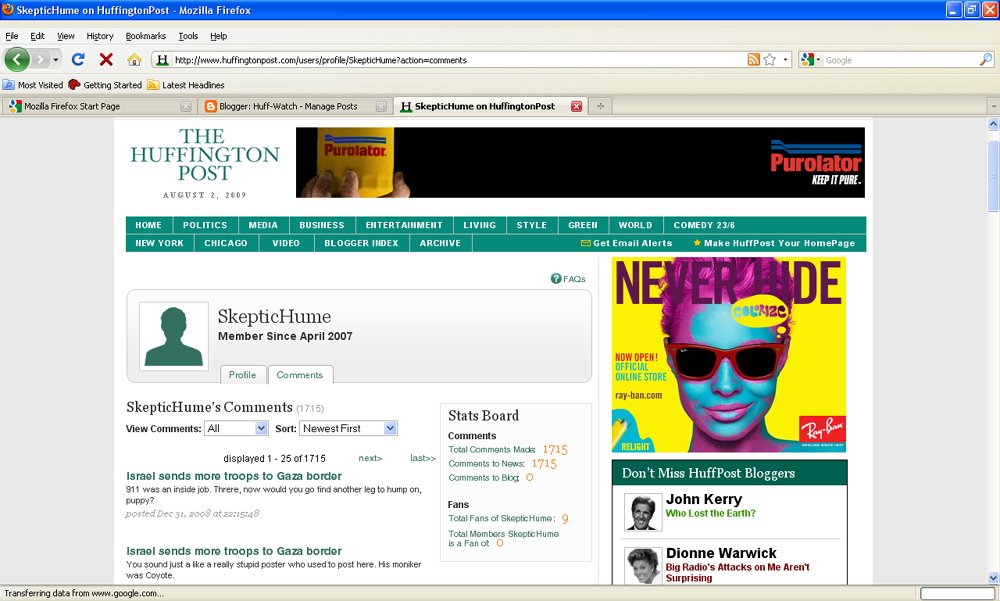Open the Help menu

(x=219, y=36)
